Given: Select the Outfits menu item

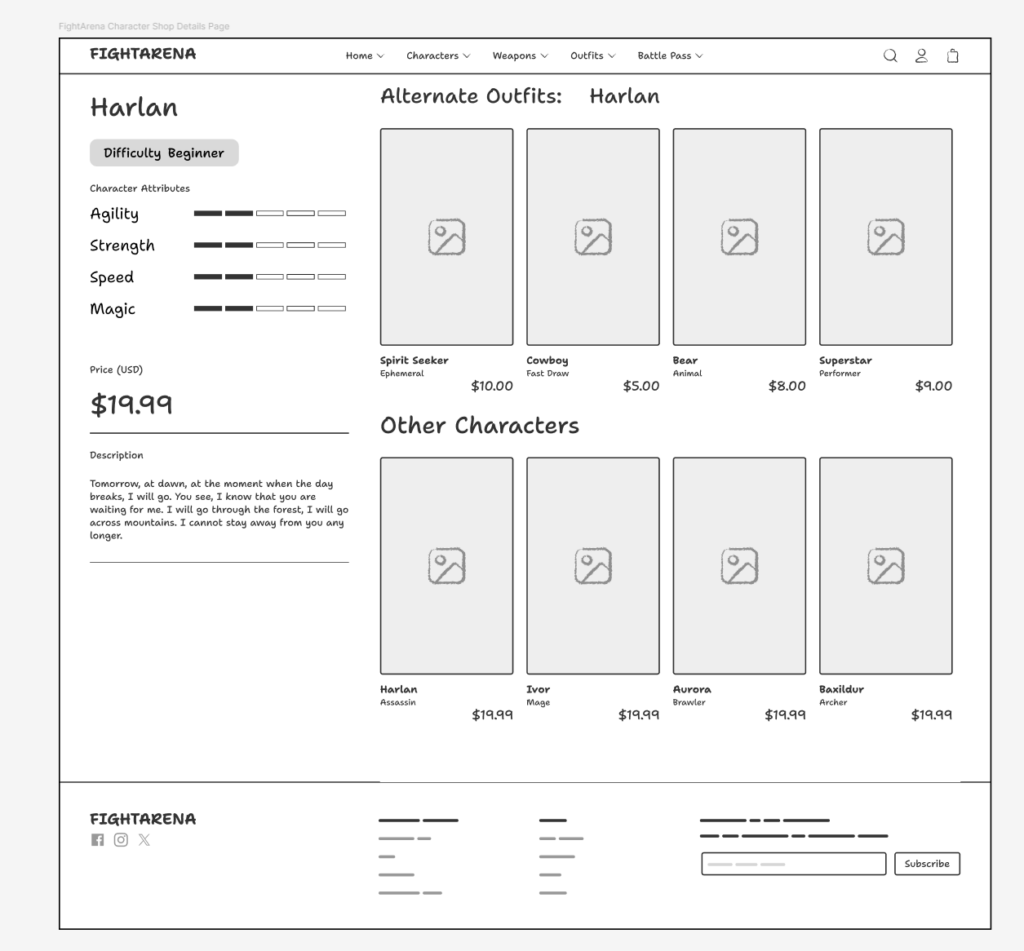Looking at the screenshot, I should (x=591, y=56).
